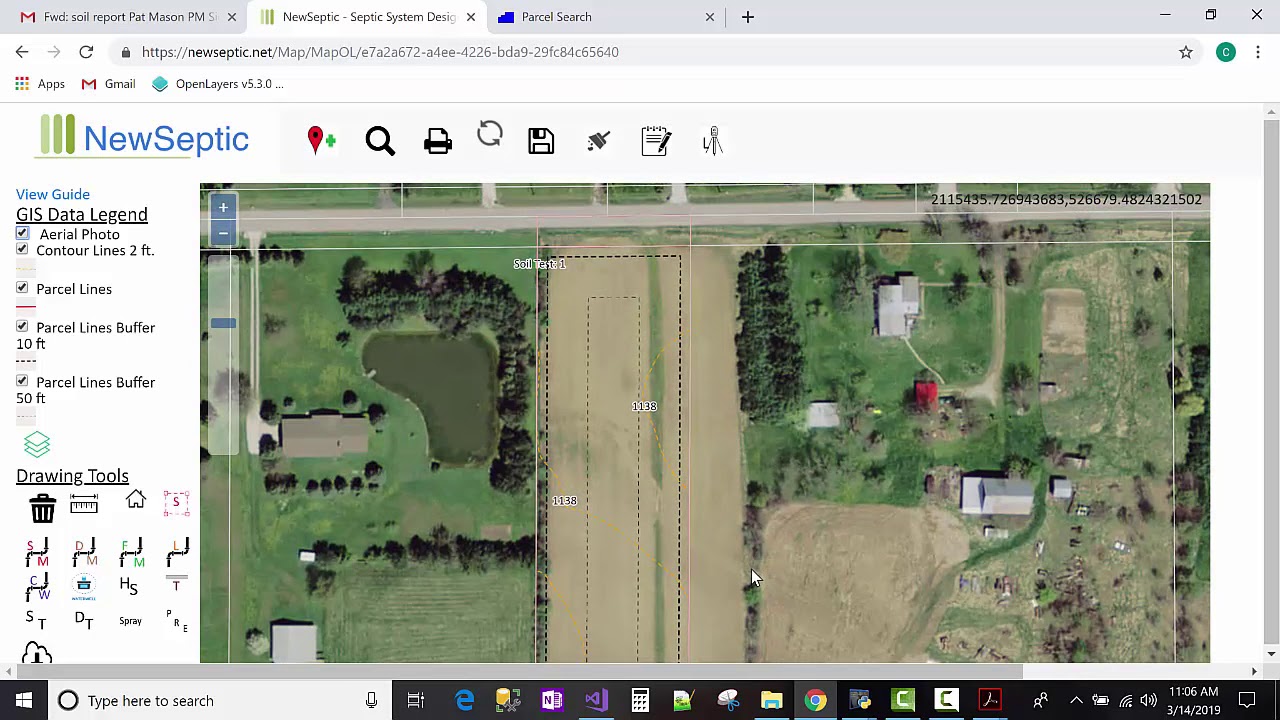
Task: Click the surveyor tripod icon
Action: (x=712, y=141)
